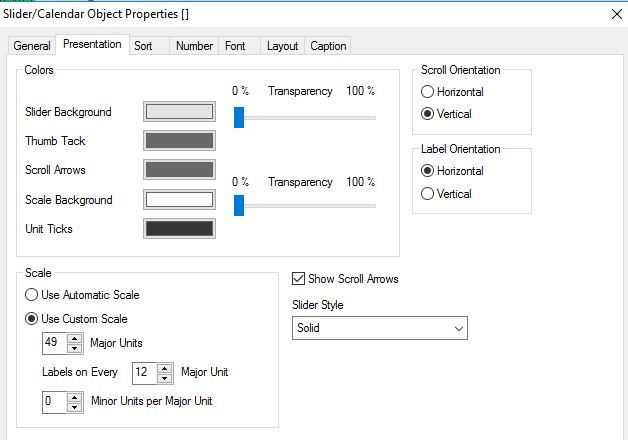Select Vertical label orientation
Image resolution: width=628 pixels, height=440 pixels.
(428, 194)
